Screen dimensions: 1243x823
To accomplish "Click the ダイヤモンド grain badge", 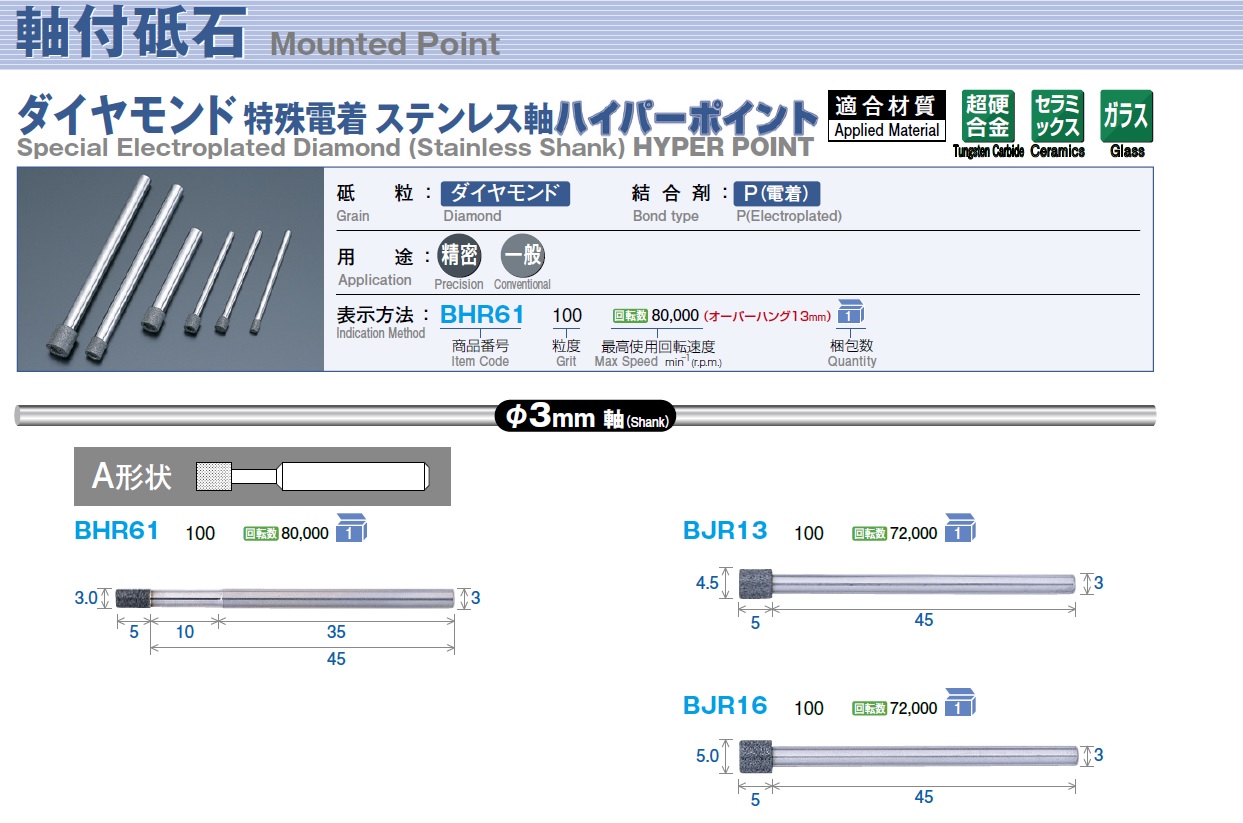I will coord(505,194).
